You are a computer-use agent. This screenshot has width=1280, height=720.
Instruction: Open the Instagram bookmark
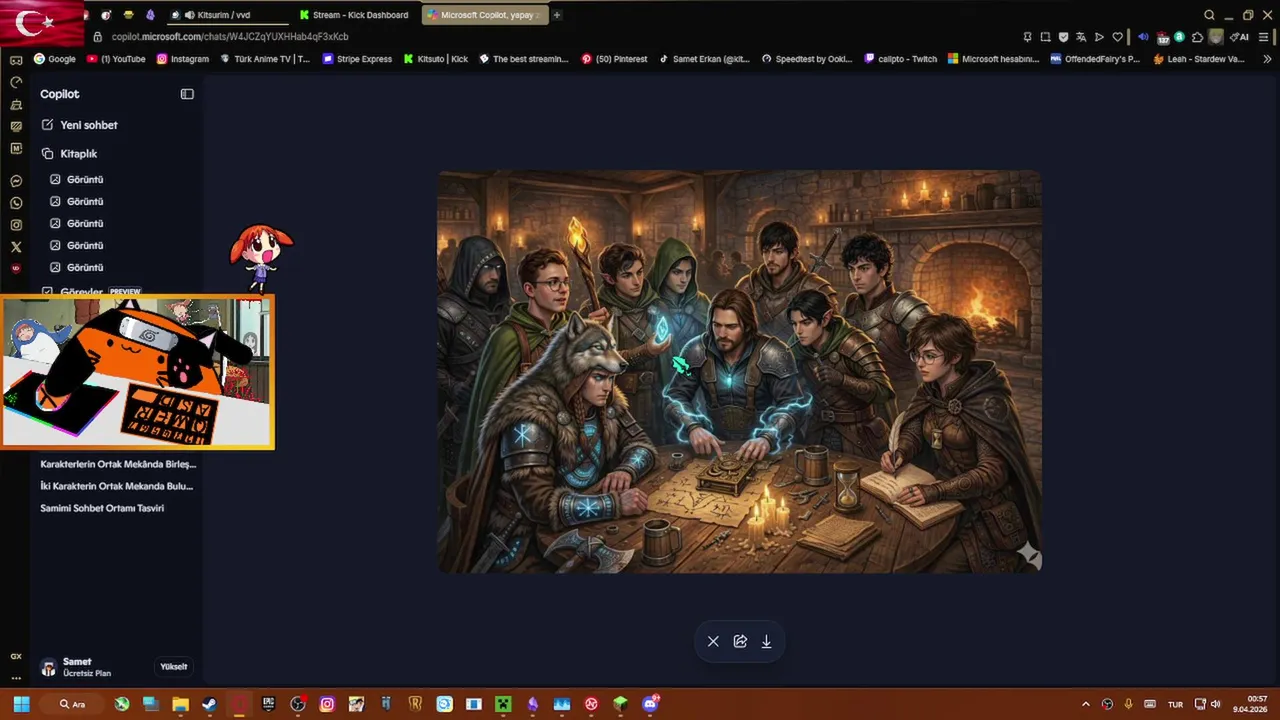pyautogui.click(x=183, y=59)
